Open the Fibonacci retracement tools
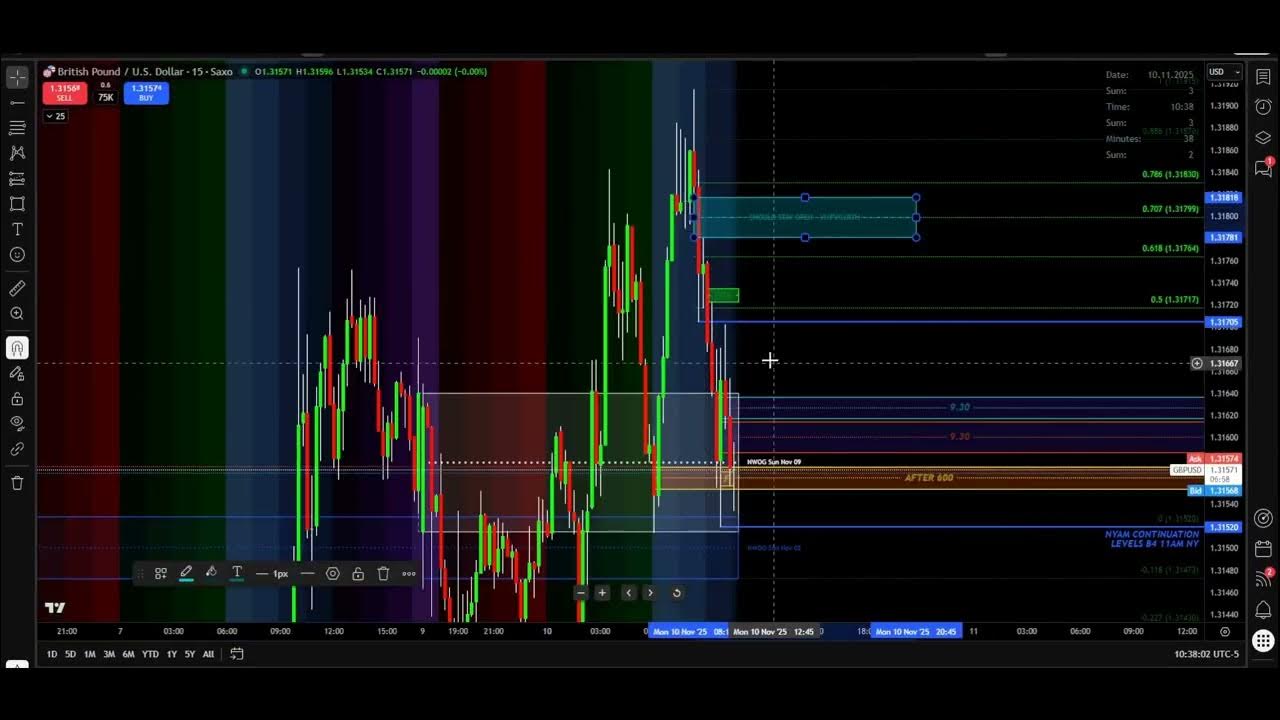Viewport: 1280px width, 720px height. [x=17, y=128]
